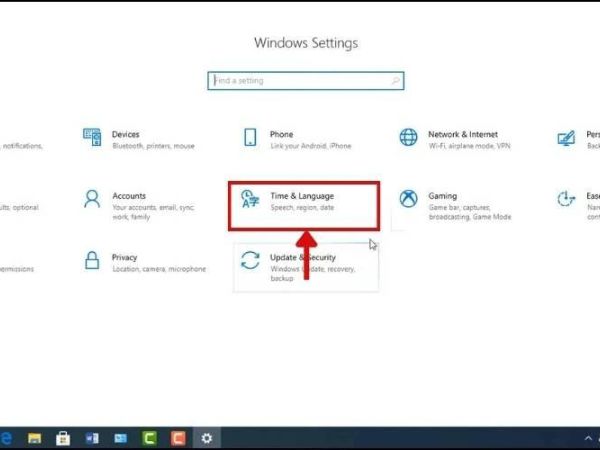Focus the Find a setting search box

(x=306, y=81)
